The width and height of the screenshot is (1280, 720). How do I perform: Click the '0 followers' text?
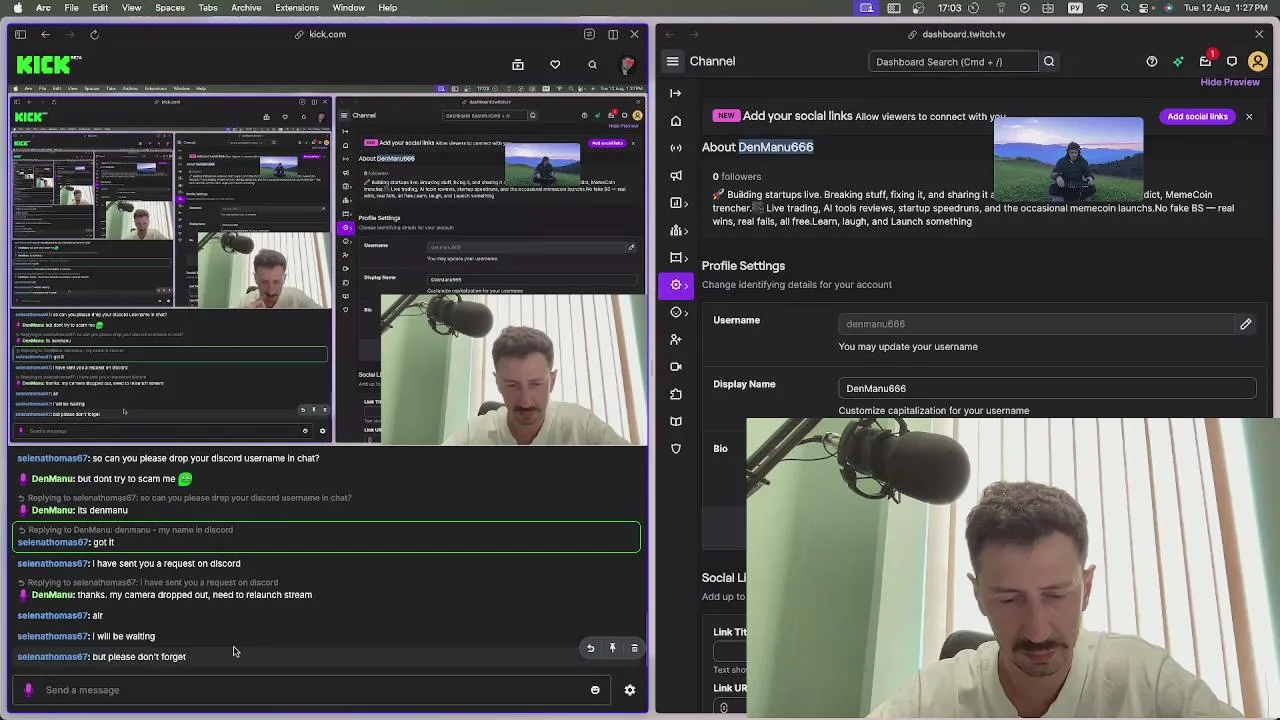[x=737, y=177]
